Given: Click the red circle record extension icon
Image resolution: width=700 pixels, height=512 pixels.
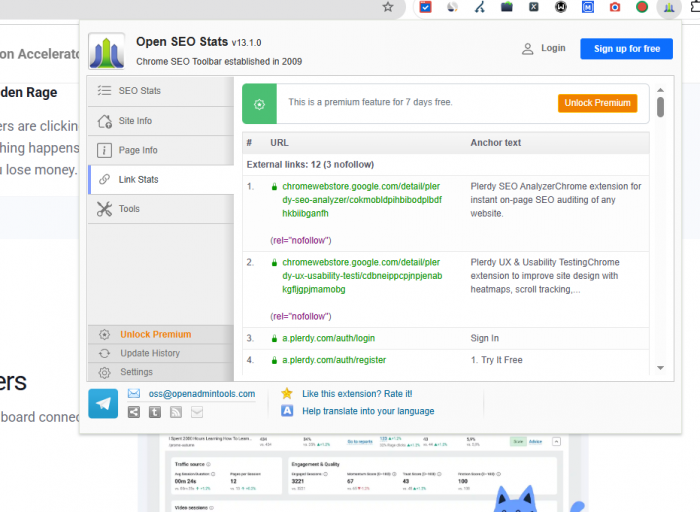Looking at the screenshot, I should point(642,7).
